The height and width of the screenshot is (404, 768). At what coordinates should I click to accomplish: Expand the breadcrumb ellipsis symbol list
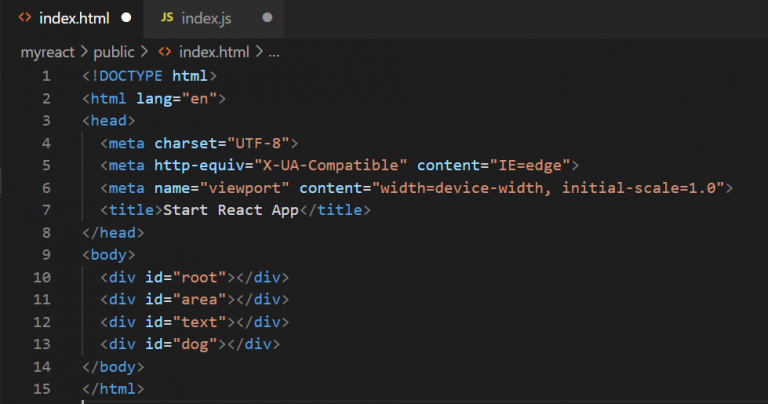pos(274,51)
